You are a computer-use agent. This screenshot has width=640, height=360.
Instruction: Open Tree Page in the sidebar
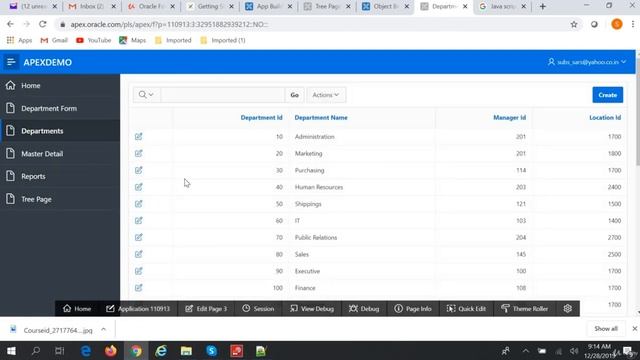pyautogui.click(x=60, y=199)
